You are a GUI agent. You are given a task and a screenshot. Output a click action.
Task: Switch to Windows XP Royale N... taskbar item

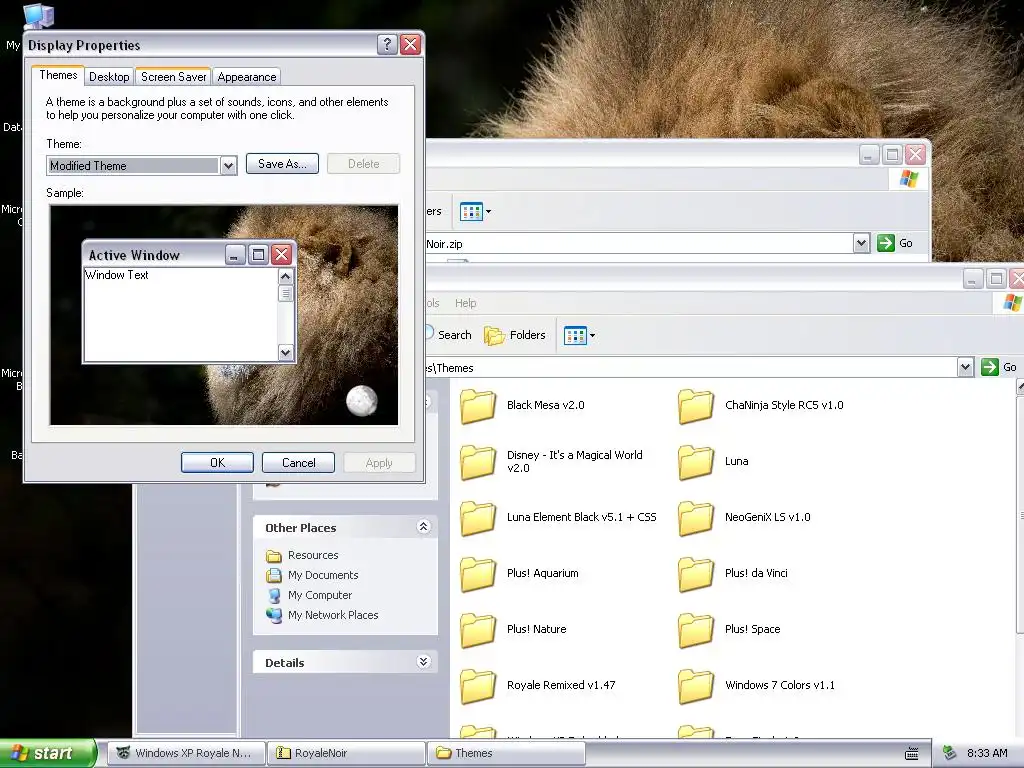click(x=186, y=753)
